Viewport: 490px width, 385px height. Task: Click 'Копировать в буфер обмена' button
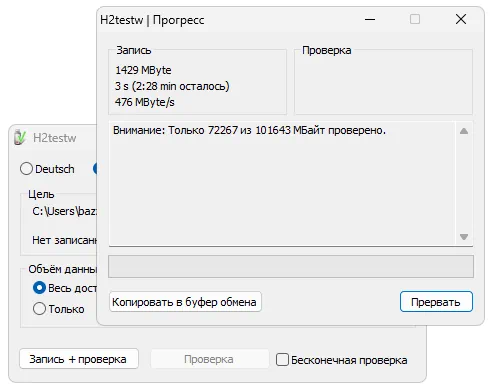click(x=185, y=302)
